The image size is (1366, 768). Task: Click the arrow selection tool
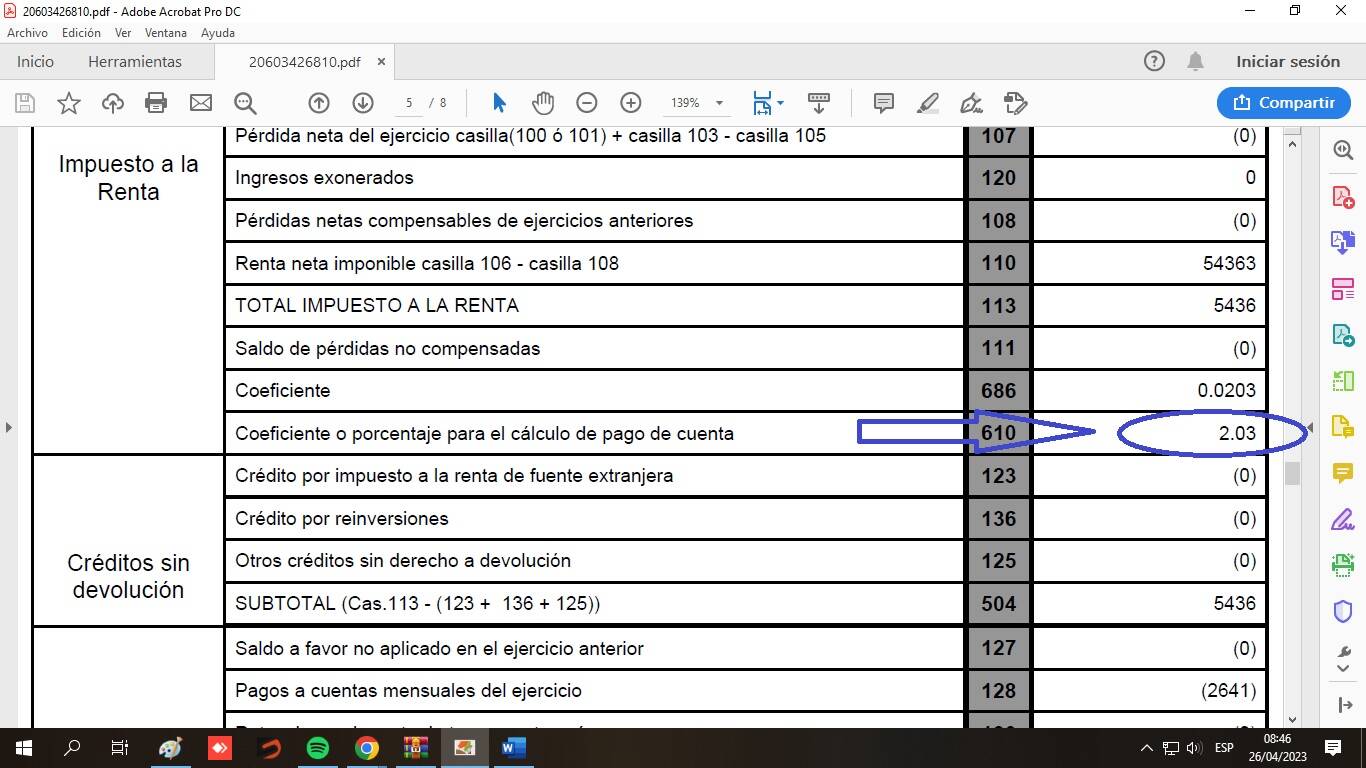500,103
